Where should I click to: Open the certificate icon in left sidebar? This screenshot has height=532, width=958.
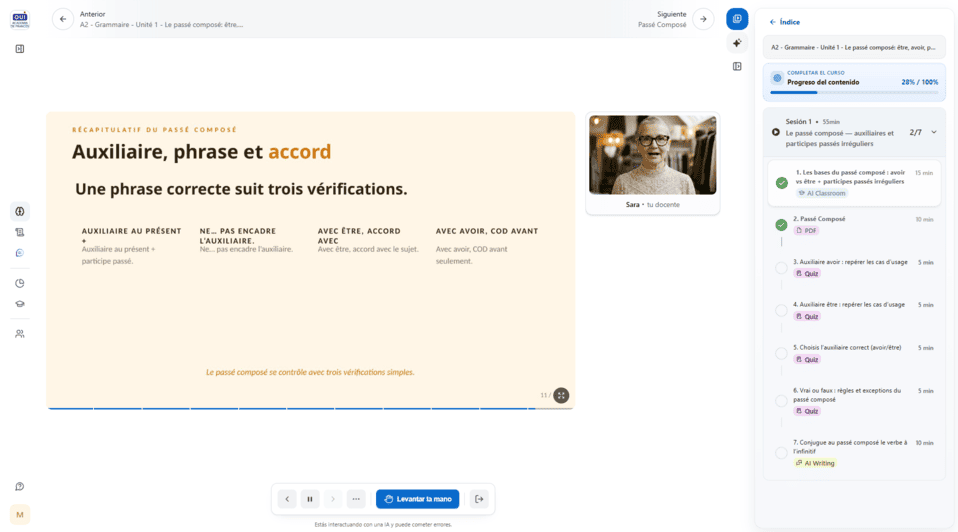(x=20, y=232)
